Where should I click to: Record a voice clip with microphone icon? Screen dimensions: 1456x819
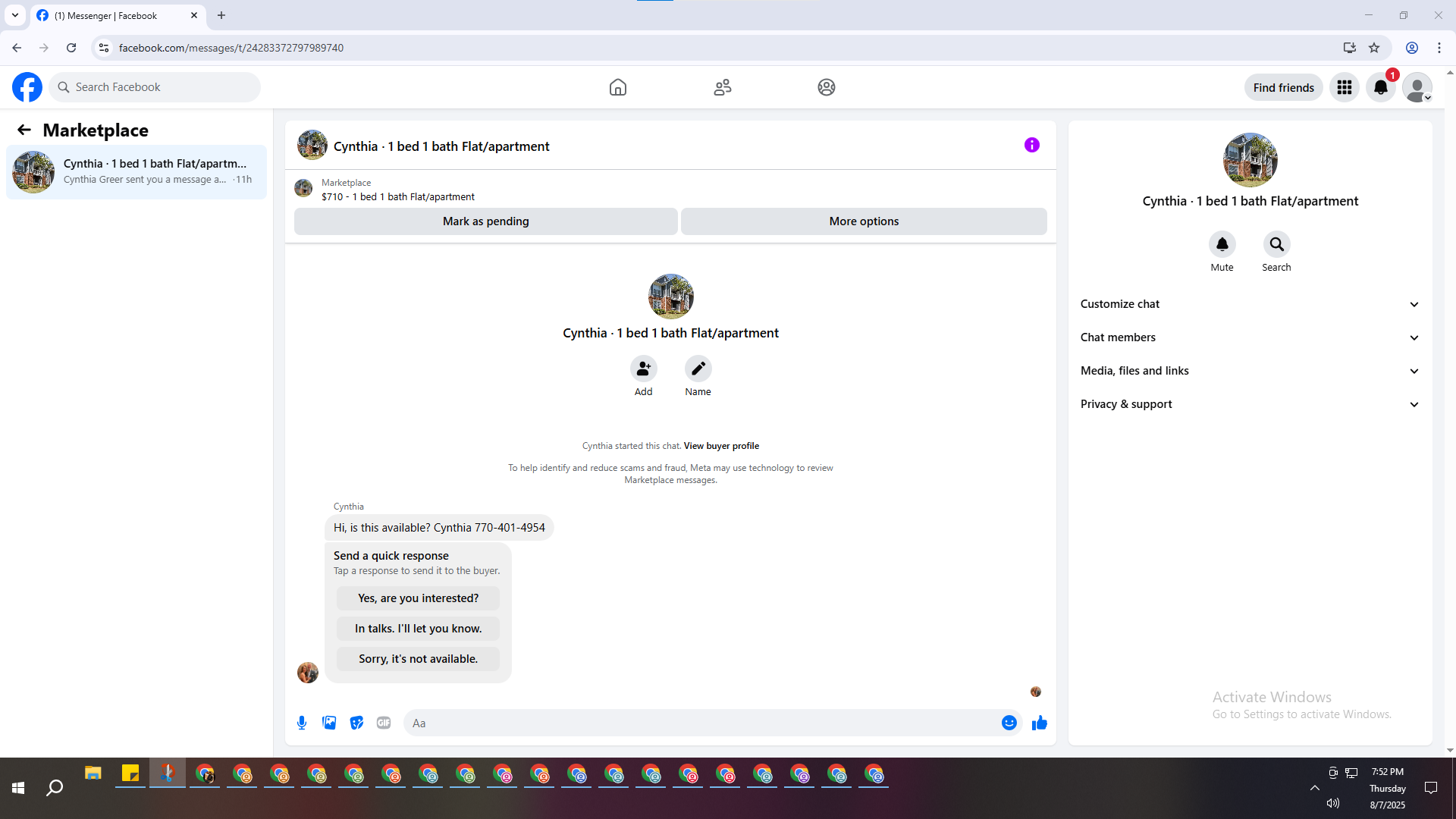click(302, 723)
